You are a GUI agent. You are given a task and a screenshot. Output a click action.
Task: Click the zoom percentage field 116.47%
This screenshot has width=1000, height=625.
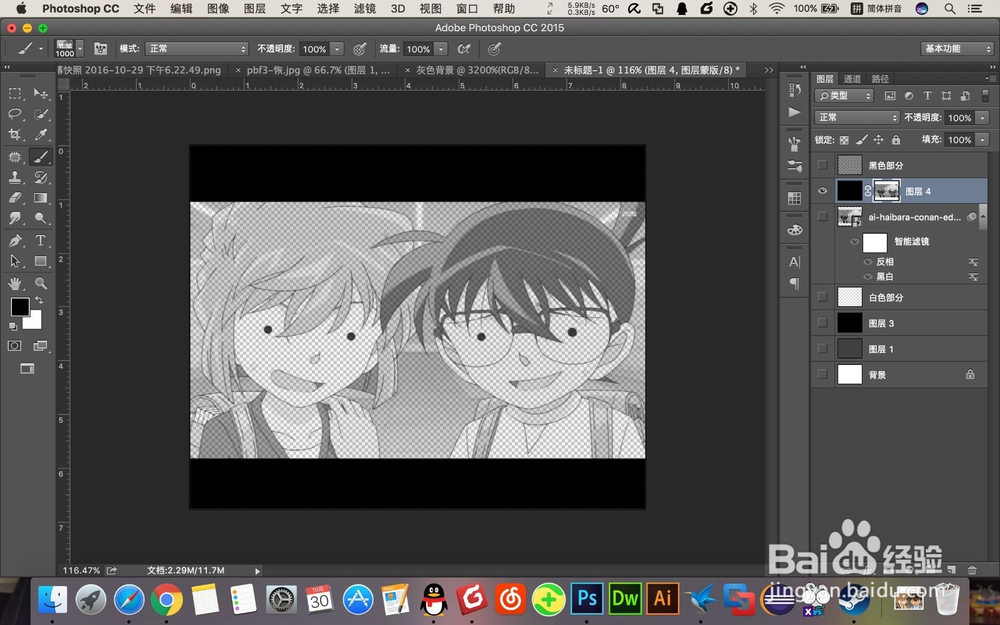tap(81, 570)
